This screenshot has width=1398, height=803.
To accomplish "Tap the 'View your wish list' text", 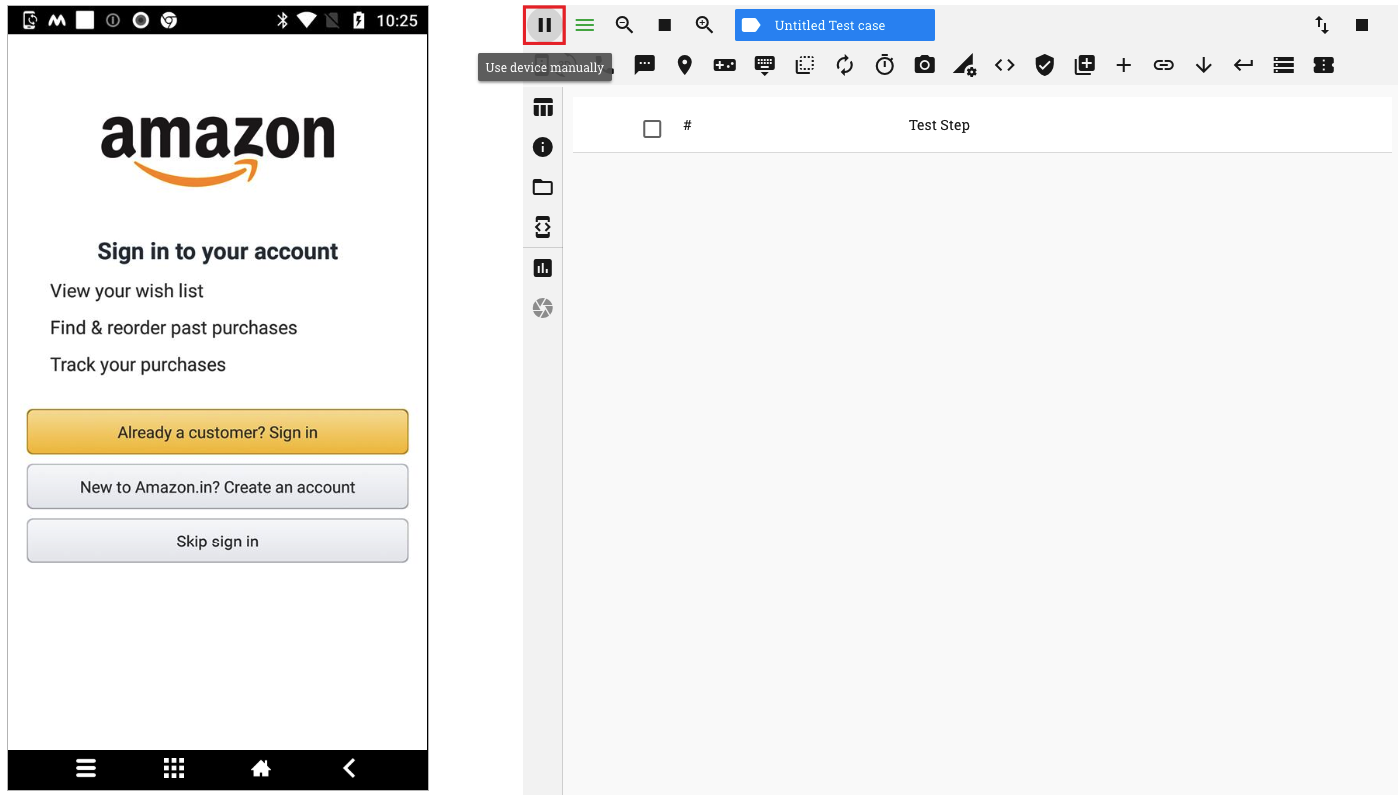I will pos(127,291).
